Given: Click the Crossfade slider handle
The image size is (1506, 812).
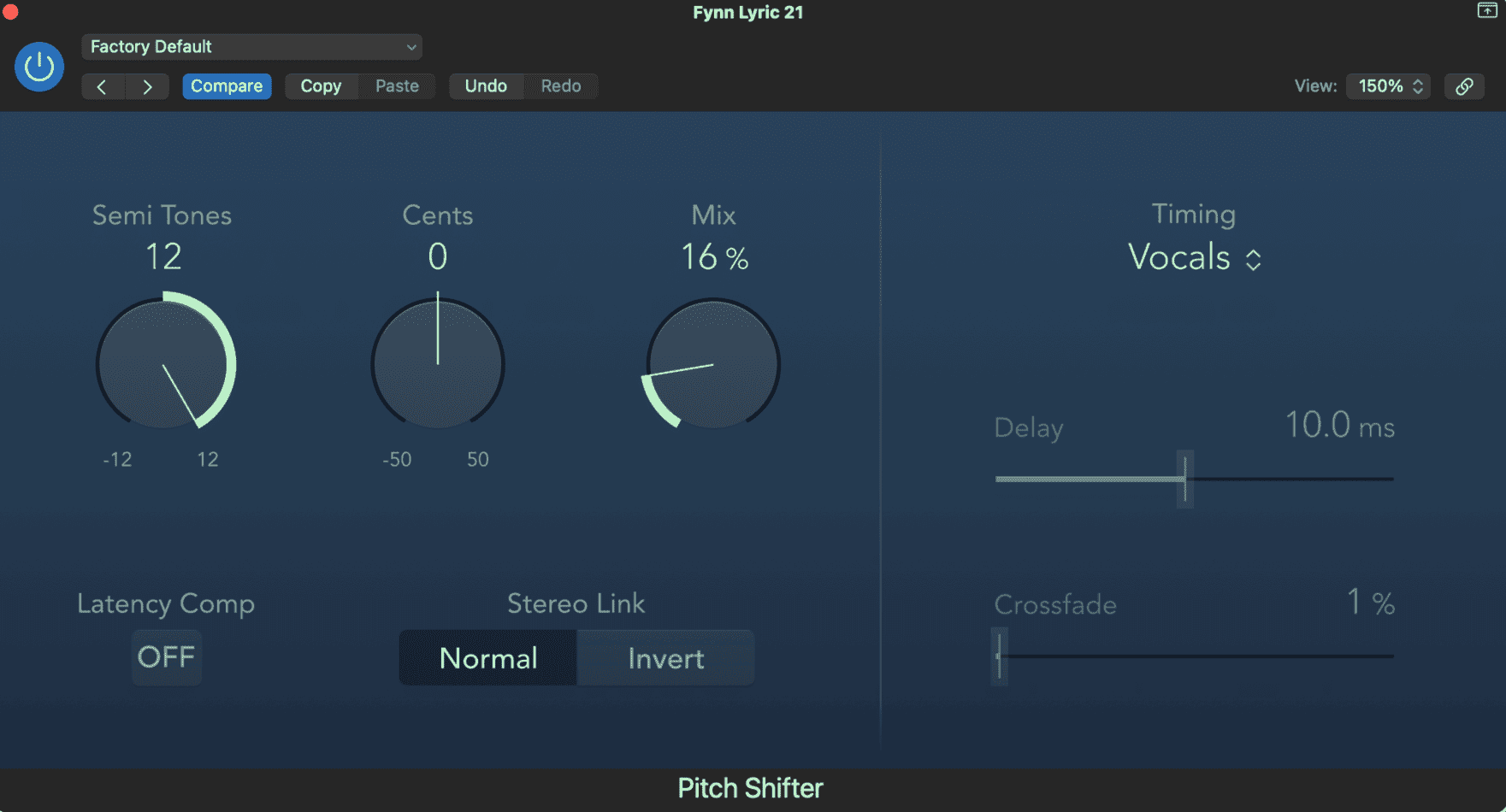Looking at the screenshot, I should pos(999,656).
